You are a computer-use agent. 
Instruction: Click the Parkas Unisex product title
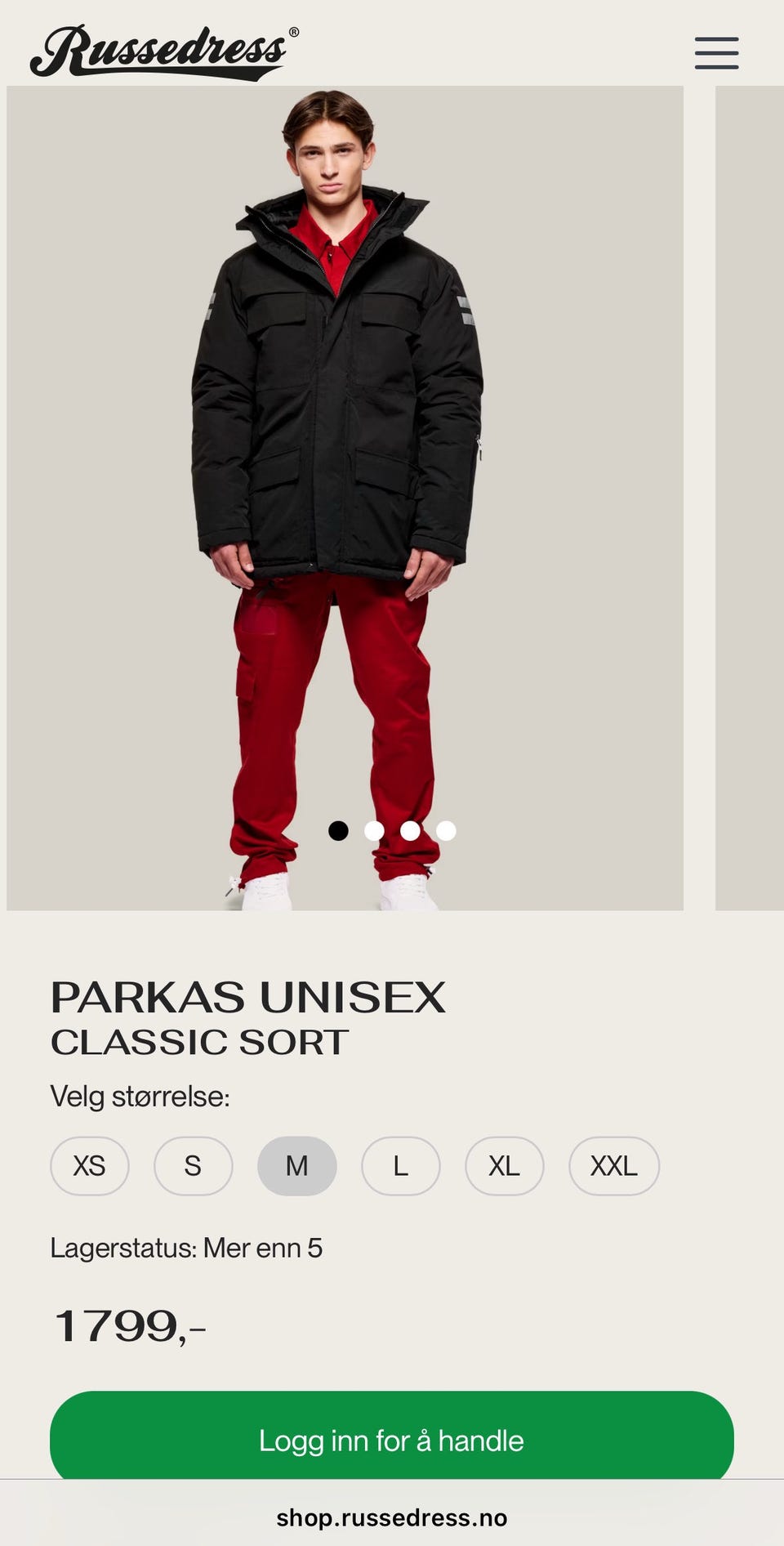click(248, 997)
